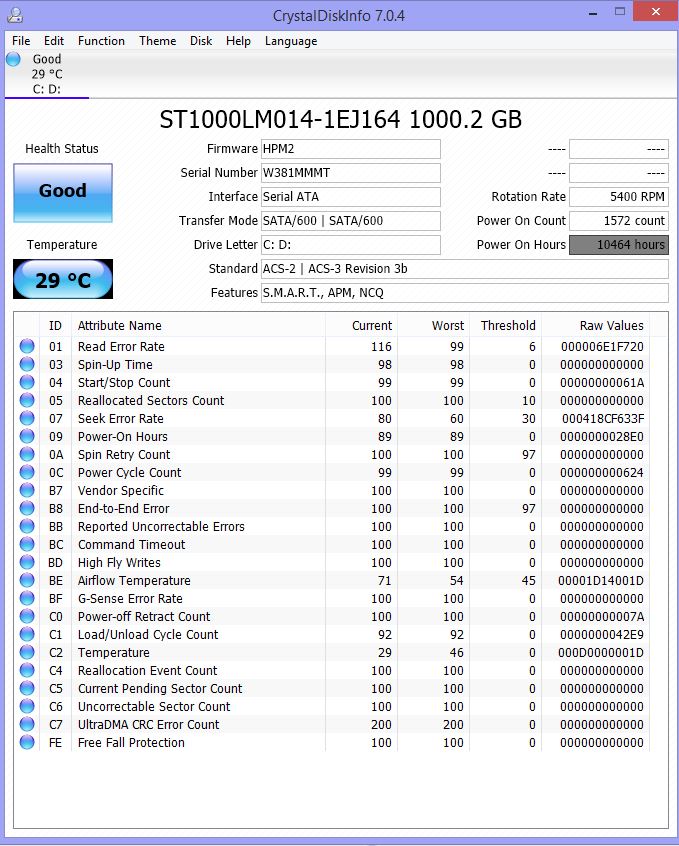Viewport: 679px width, 846px height.
Task: Click status orb for C2 Temperature row
Action: 27,652
